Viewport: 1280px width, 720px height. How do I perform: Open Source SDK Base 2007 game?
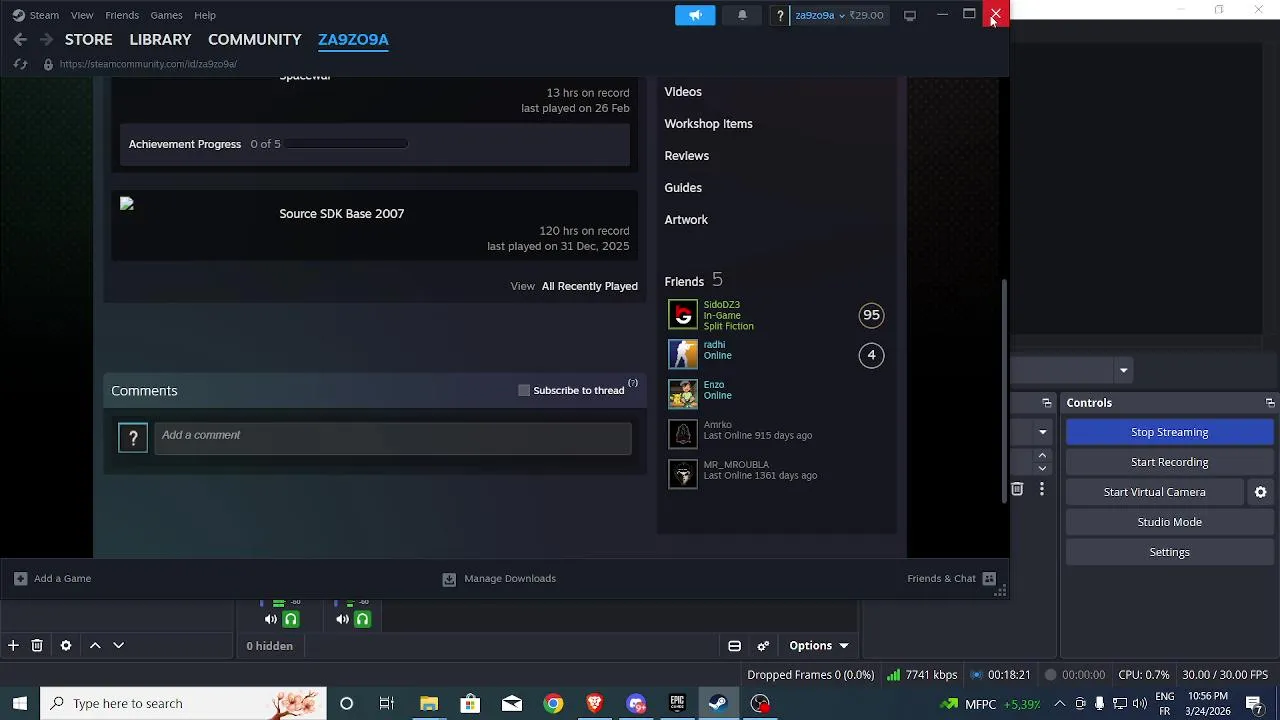click(341, 214)
